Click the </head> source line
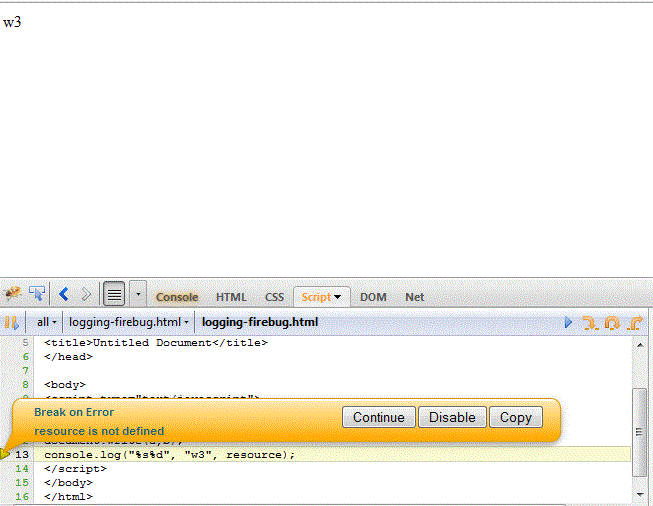Screen dimensions: 653x506 [68, 357]
